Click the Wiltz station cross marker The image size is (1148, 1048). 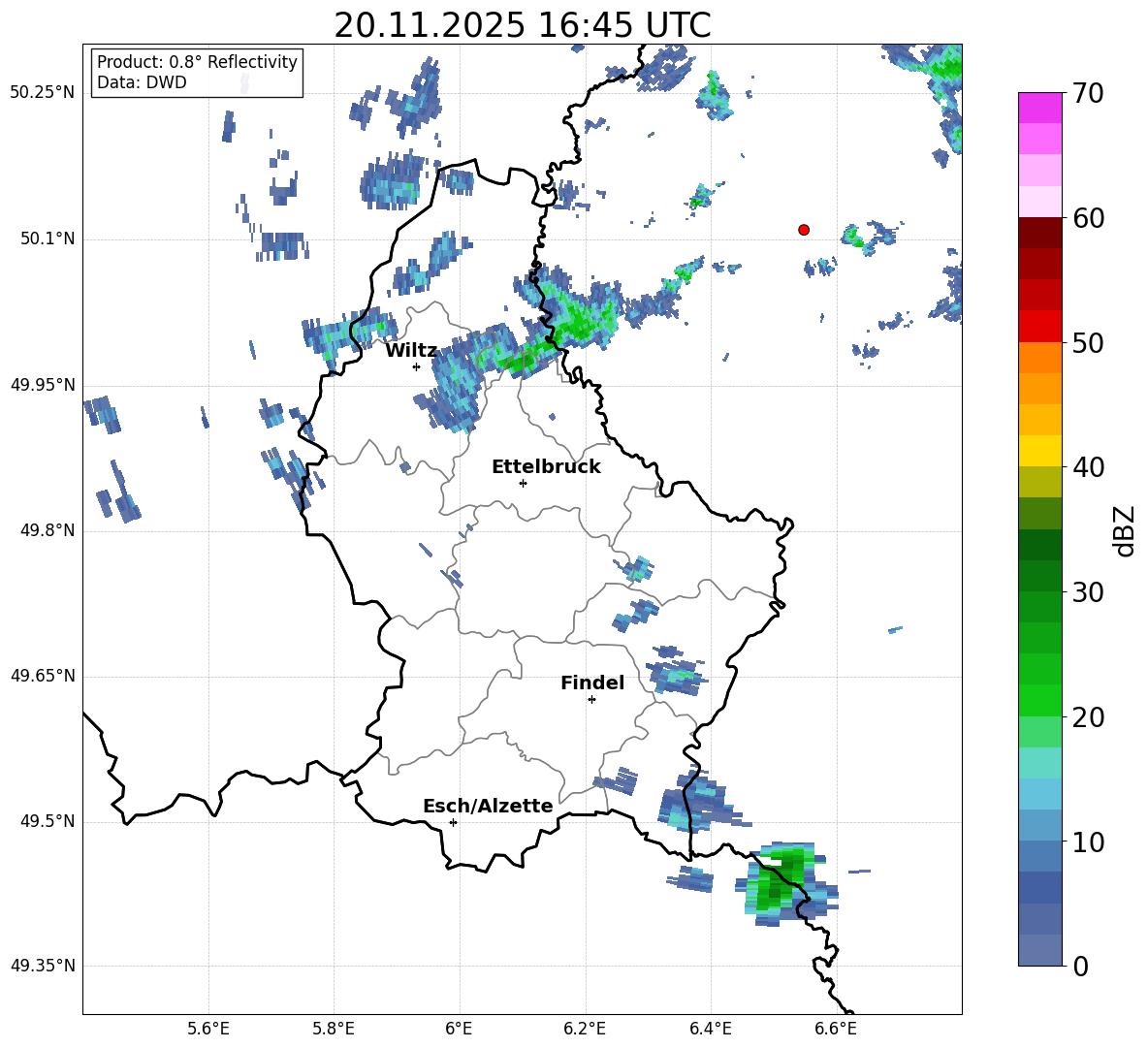(x=416, y=366)
